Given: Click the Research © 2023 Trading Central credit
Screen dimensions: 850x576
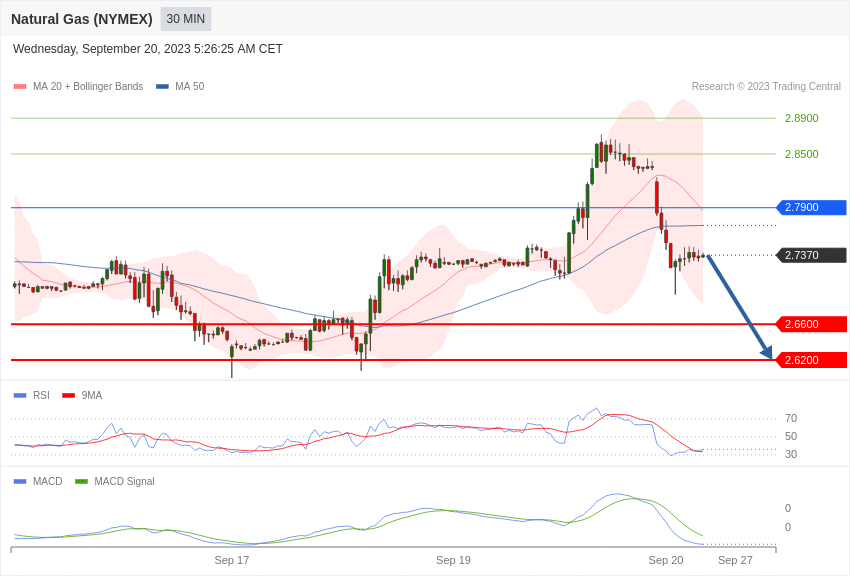Looking at the screenshot, I should [766, 86].
